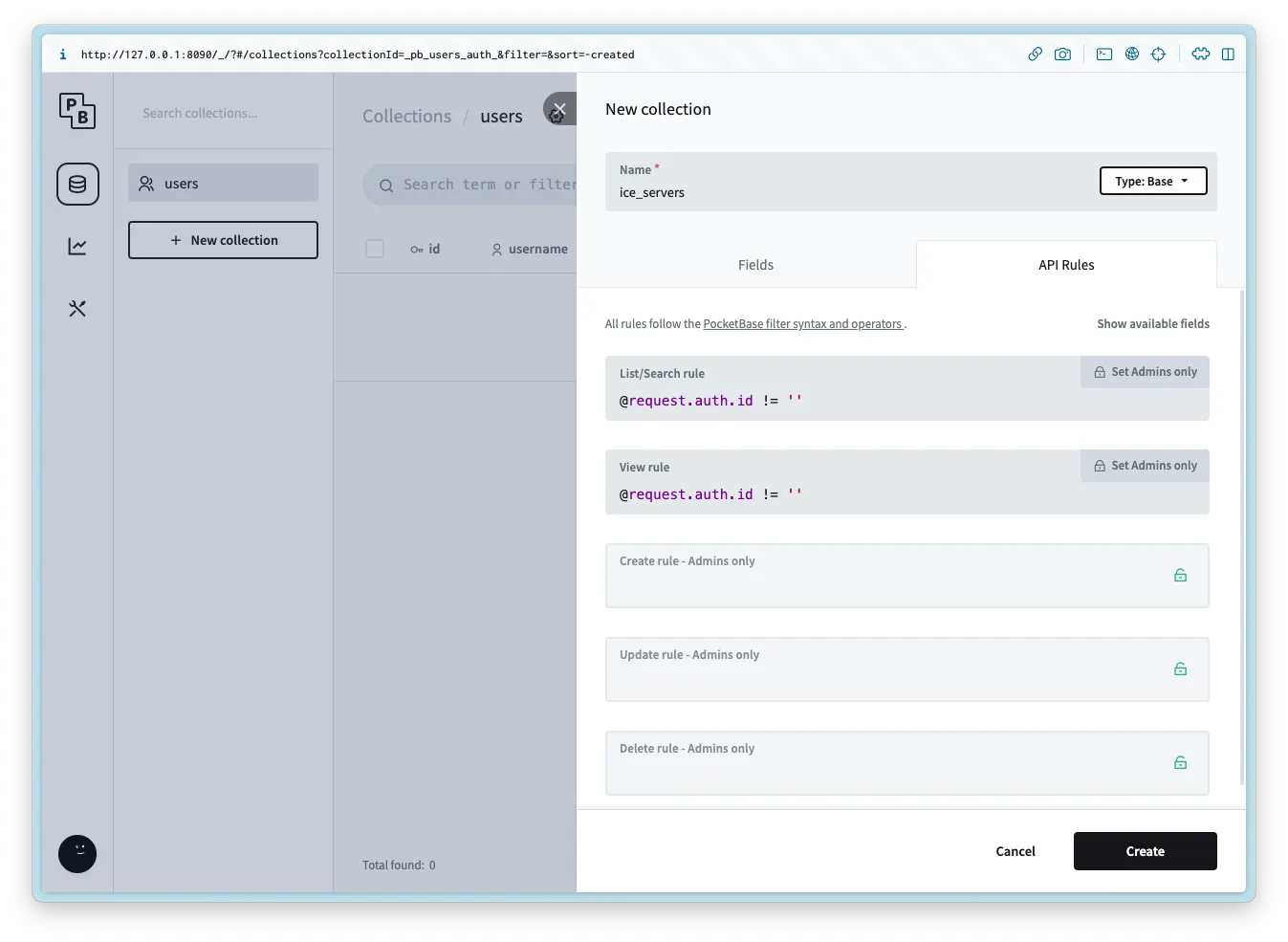Screen dimensions: 1288x942
Task: Unlock the Create rule lock icon
Action: [x=1180, y=576]
